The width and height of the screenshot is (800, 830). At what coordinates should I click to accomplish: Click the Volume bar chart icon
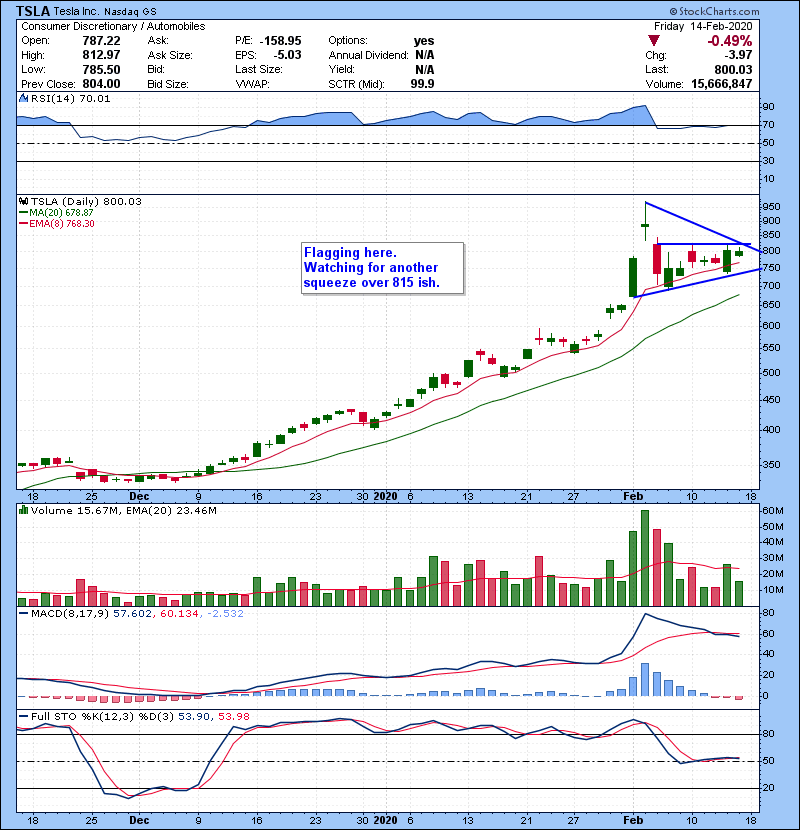(23, 510)
